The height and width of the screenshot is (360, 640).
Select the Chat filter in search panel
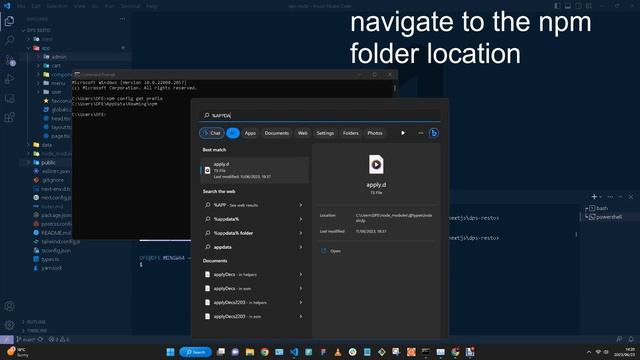pos(212,133)
